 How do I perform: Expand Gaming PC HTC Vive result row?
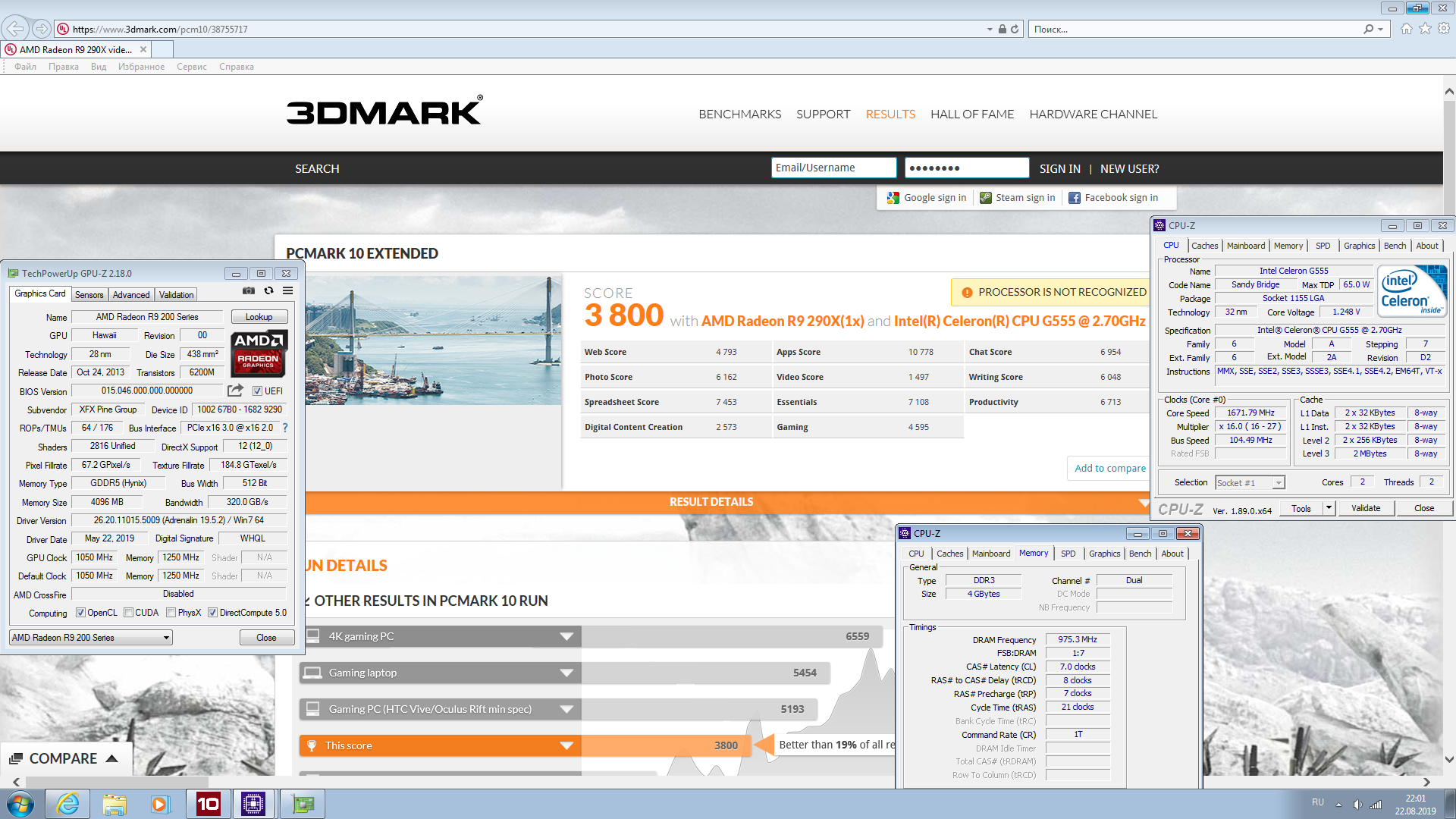point(566,709)
